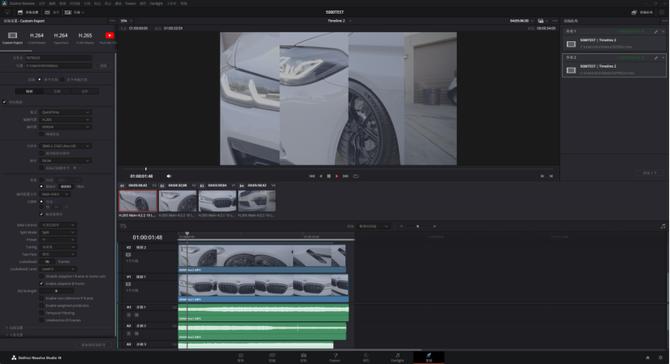Click the red play button

point(337,176)
